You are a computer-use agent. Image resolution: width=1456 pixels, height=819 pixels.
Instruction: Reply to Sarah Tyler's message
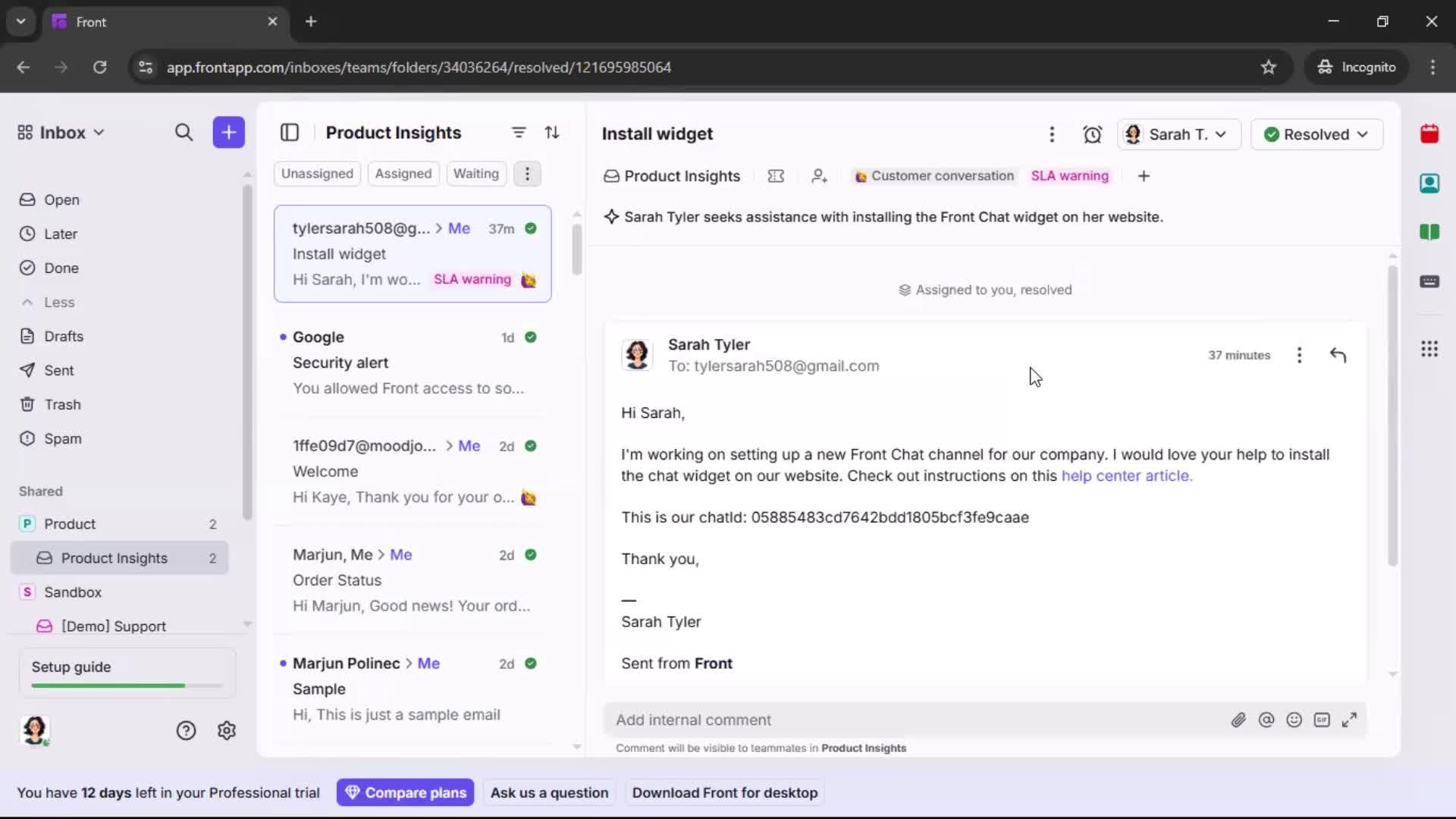coord(1338,355)
